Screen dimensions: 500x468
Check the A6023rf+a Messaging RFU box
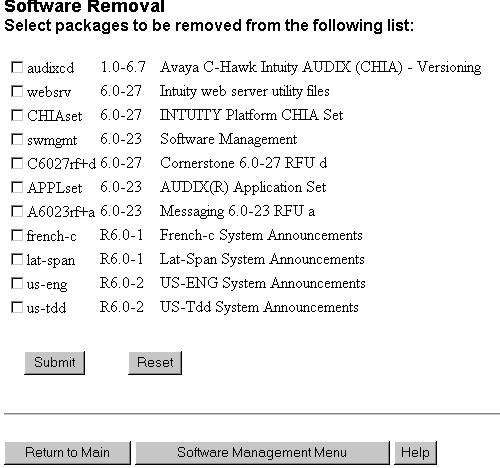tap(17, 211)
